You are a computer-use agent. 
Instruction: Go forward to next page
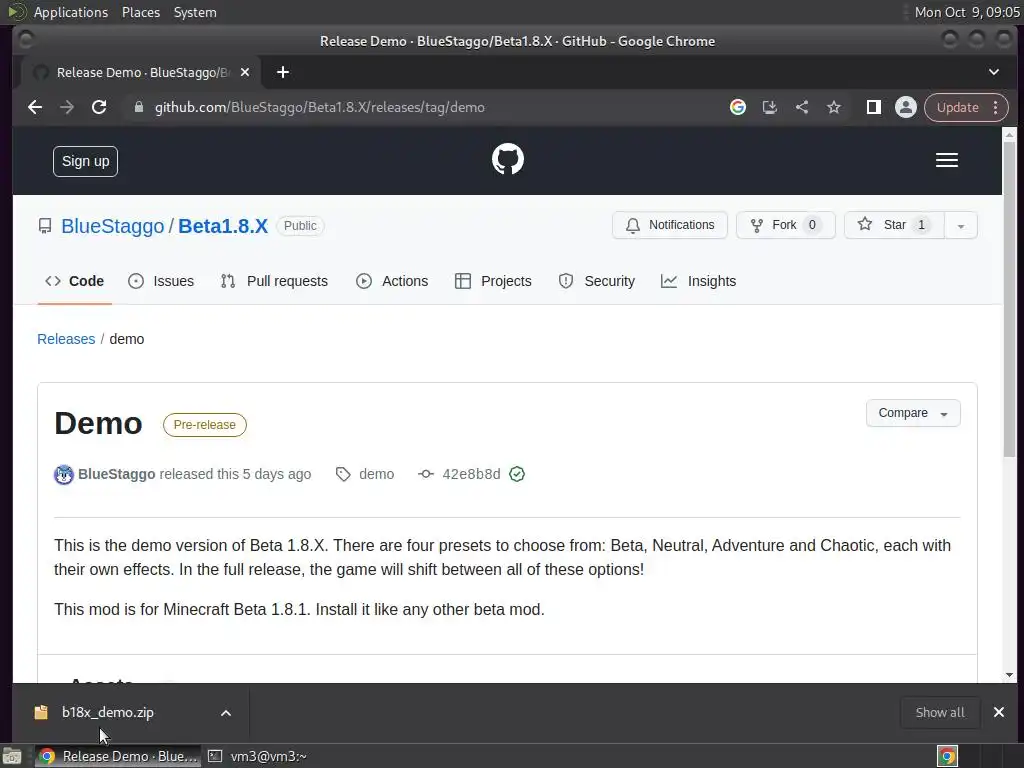[x=67, y=107]
